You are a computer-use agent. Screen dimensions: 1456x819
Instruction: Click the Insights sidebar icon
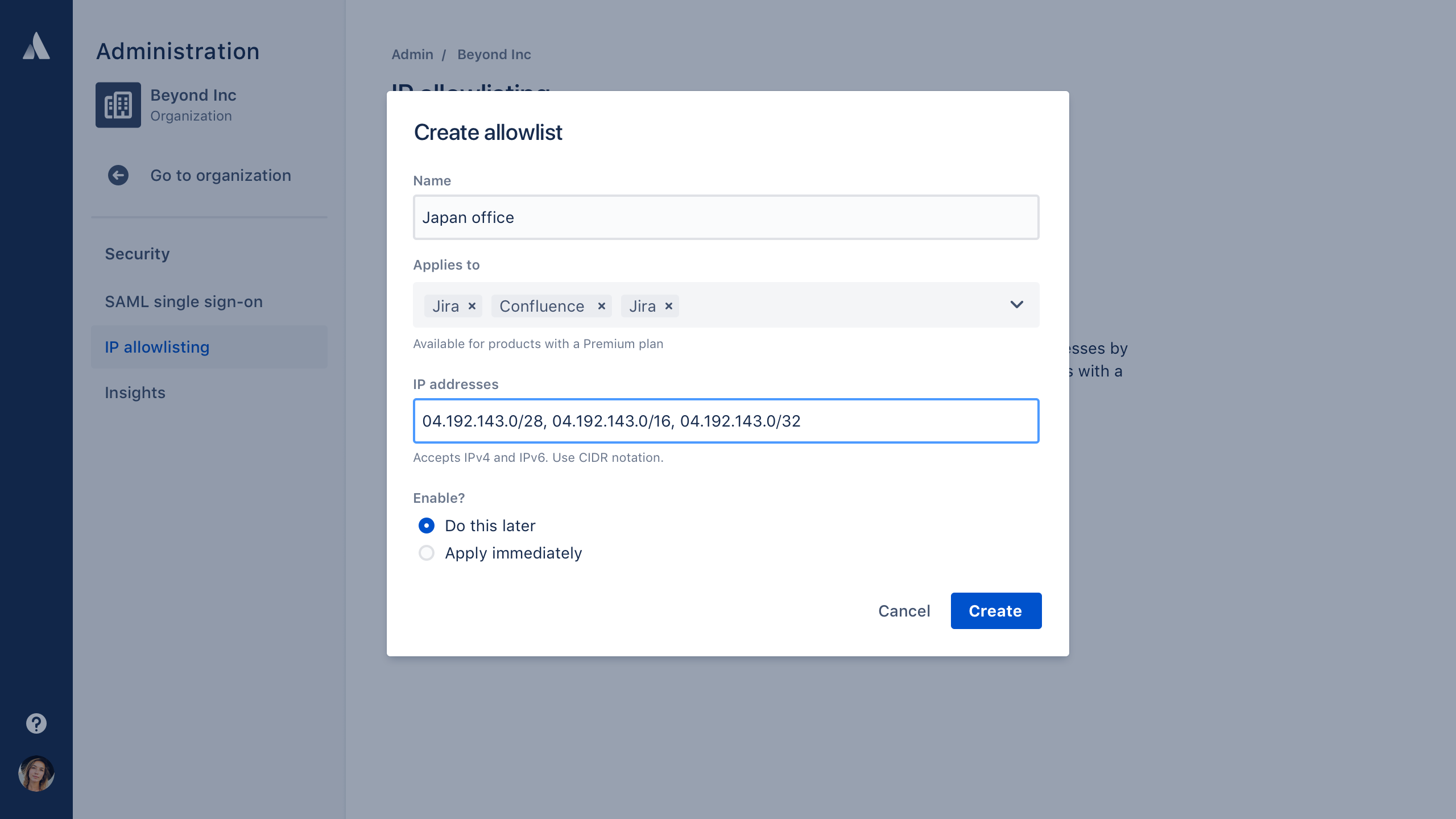click(x=135, y=392)
